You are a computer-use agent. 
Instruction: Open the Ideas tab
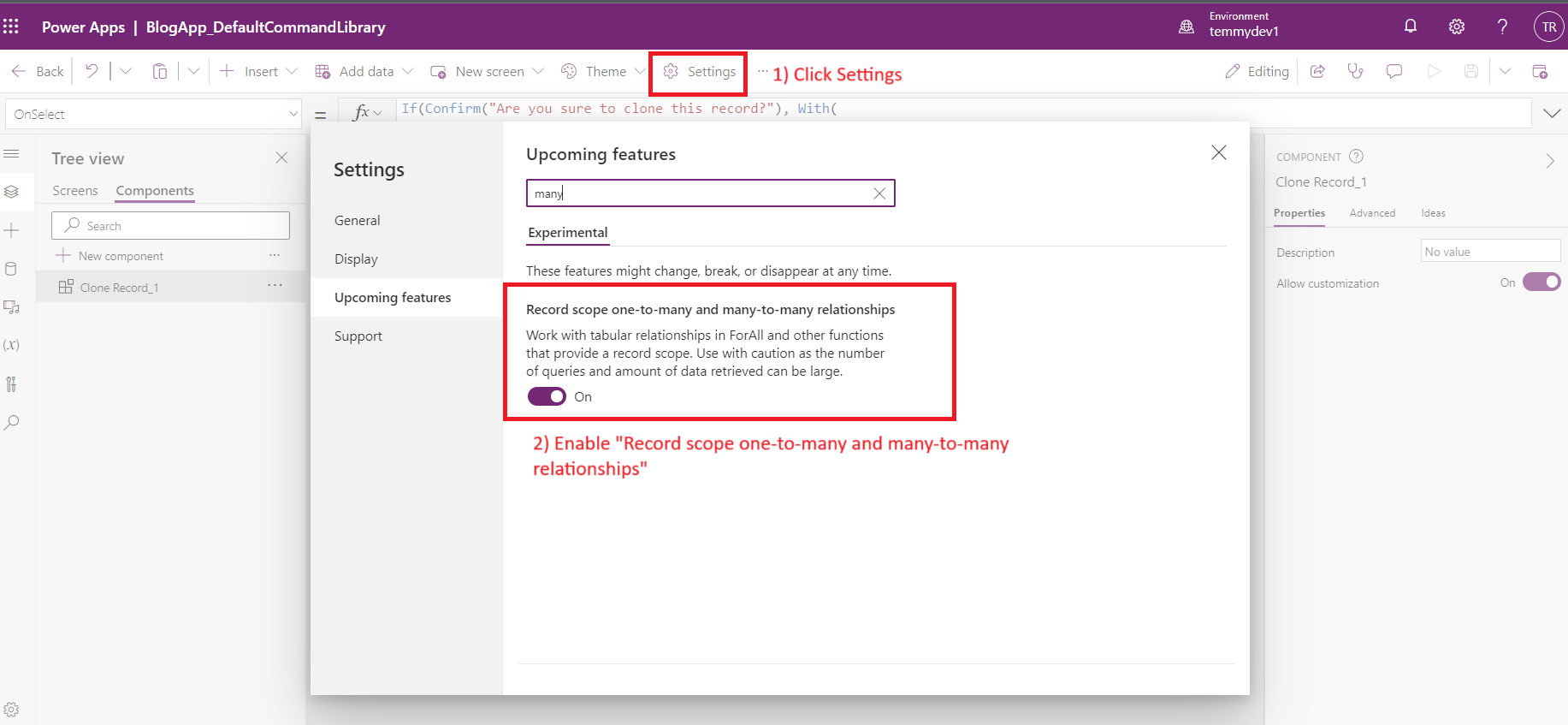tap(1433, 213)
